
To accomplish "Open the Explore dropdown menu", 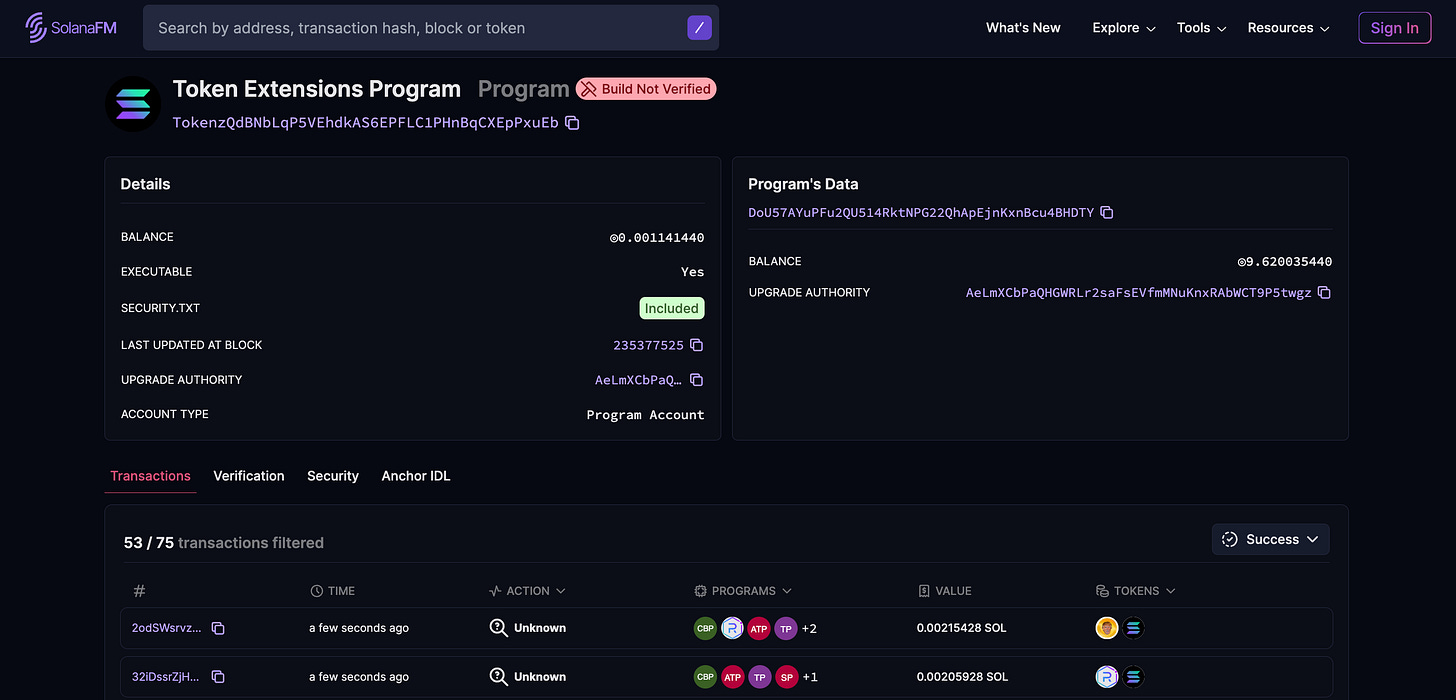I will 1124,28.
